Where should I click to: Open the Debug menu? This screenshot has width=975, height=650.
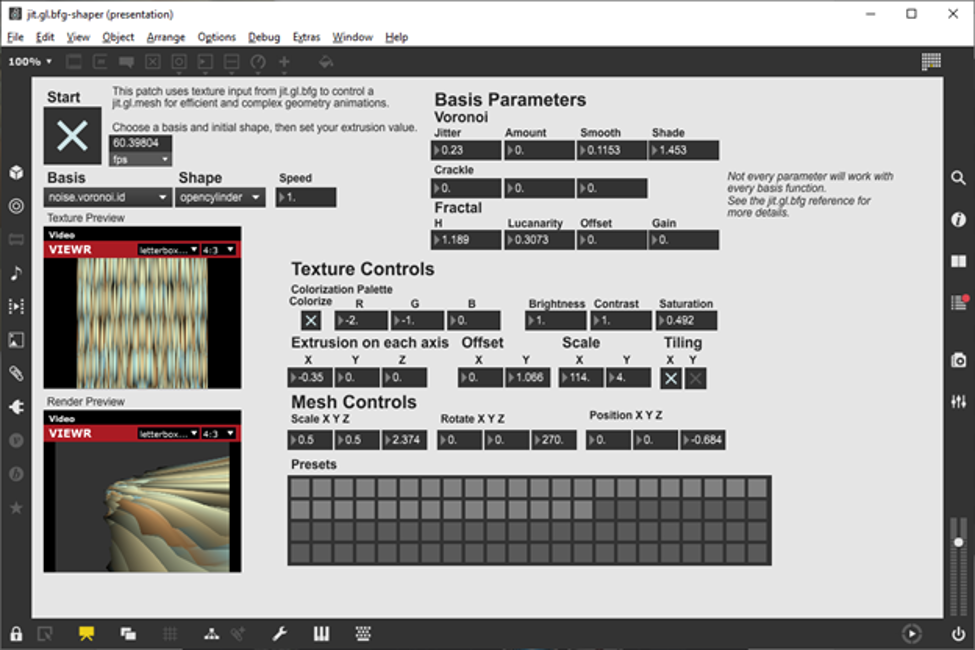point(264,37)
